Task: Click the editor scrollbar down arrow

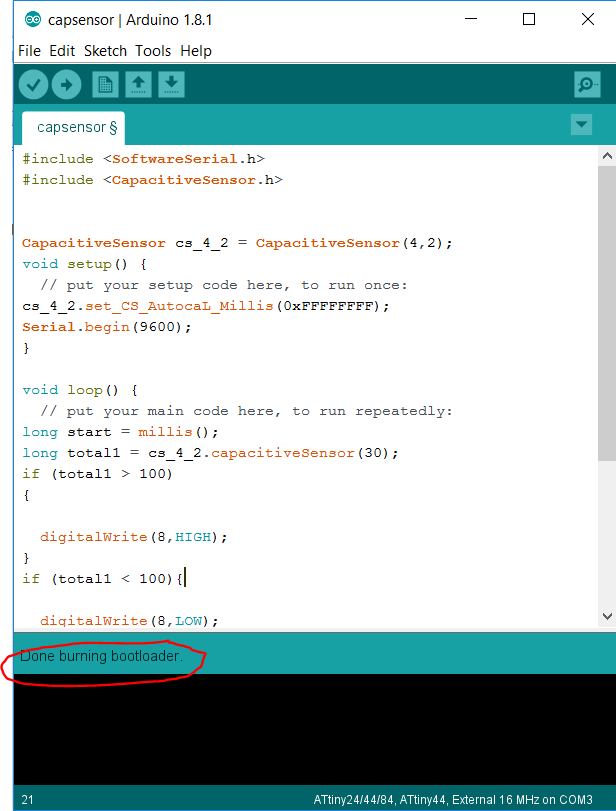Action: [x=607, y=616]
